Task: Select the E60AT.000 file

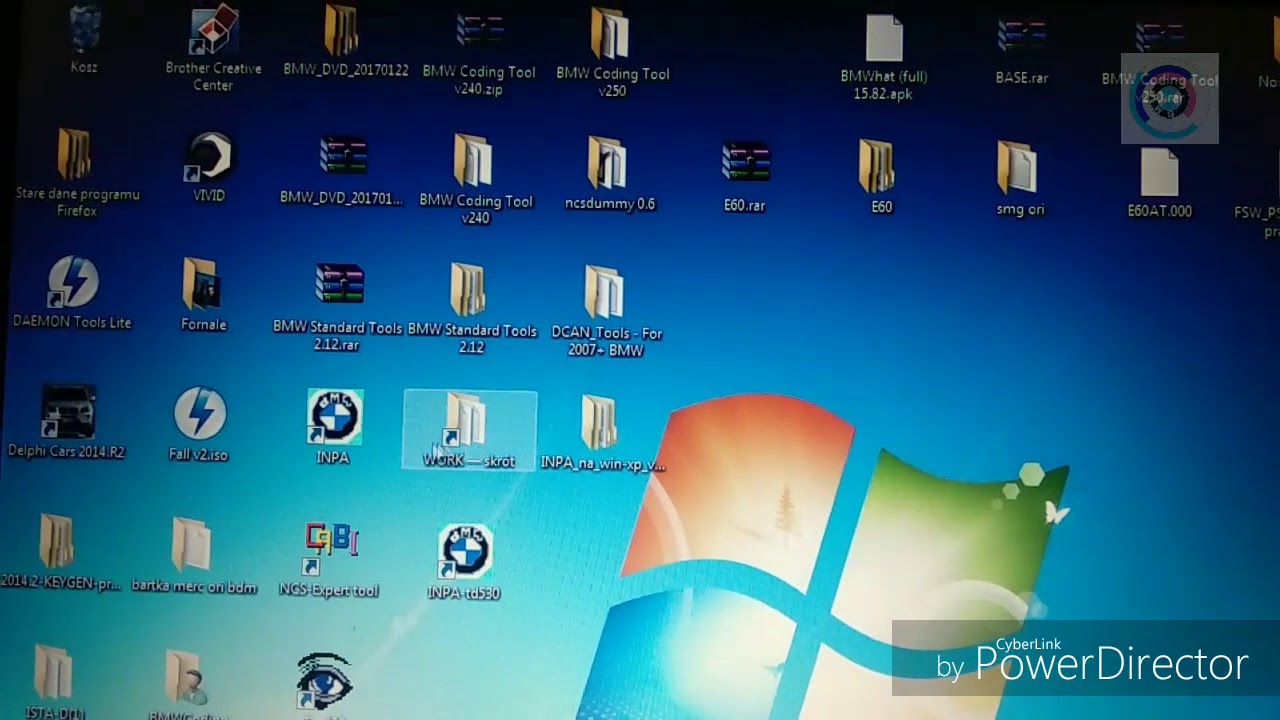Action: pos(1159,184)
